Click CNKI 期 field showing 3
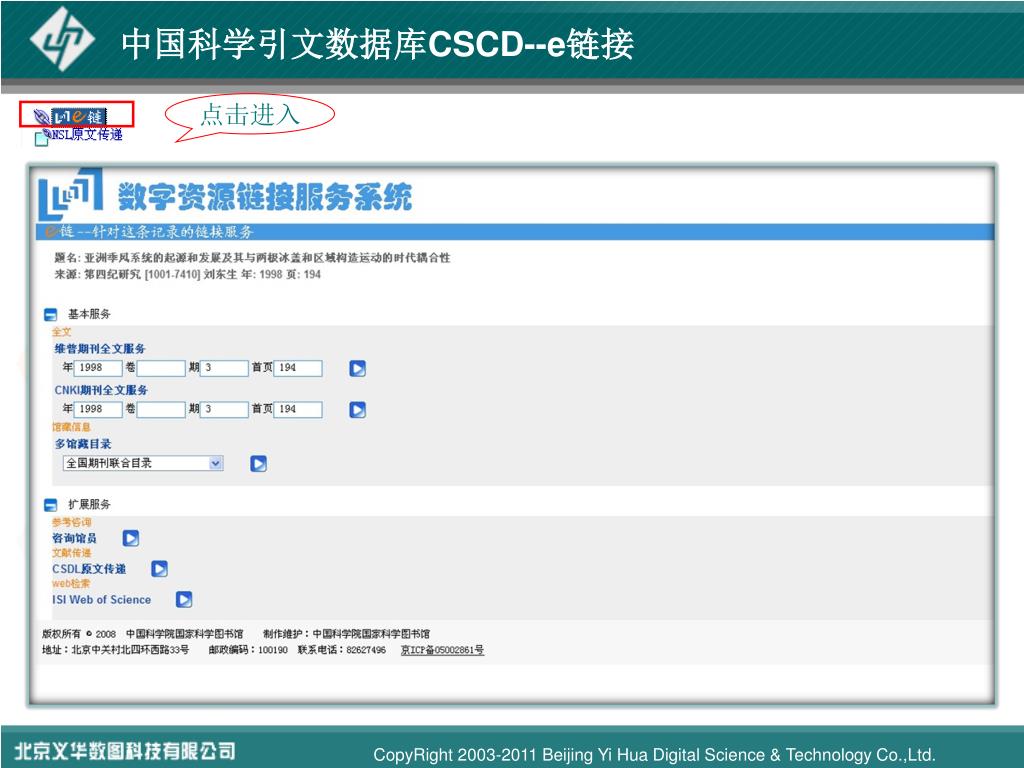1024x768 pixels. point(224,409)
